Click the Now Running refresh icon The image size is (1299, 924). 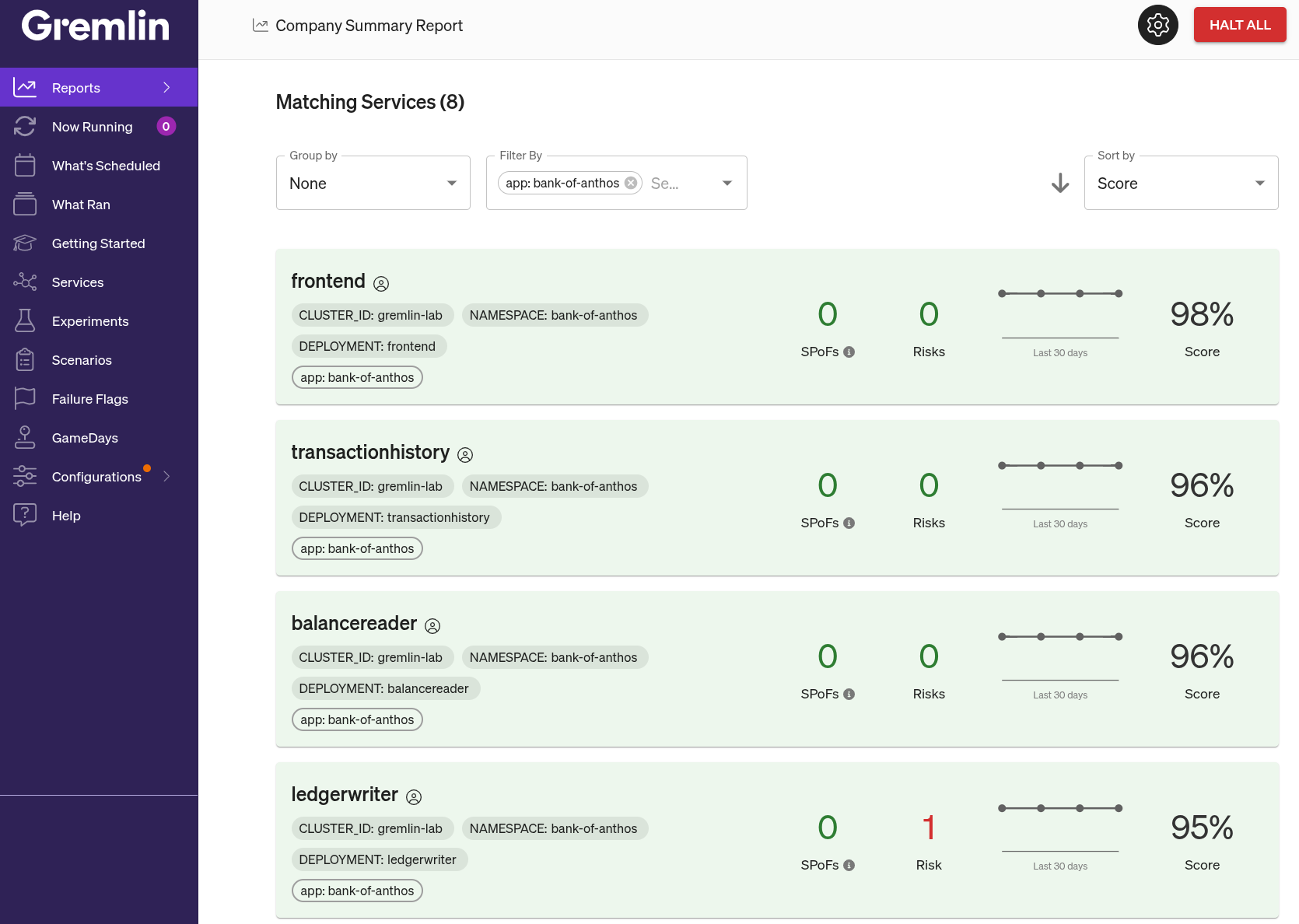tap(25, 127)
